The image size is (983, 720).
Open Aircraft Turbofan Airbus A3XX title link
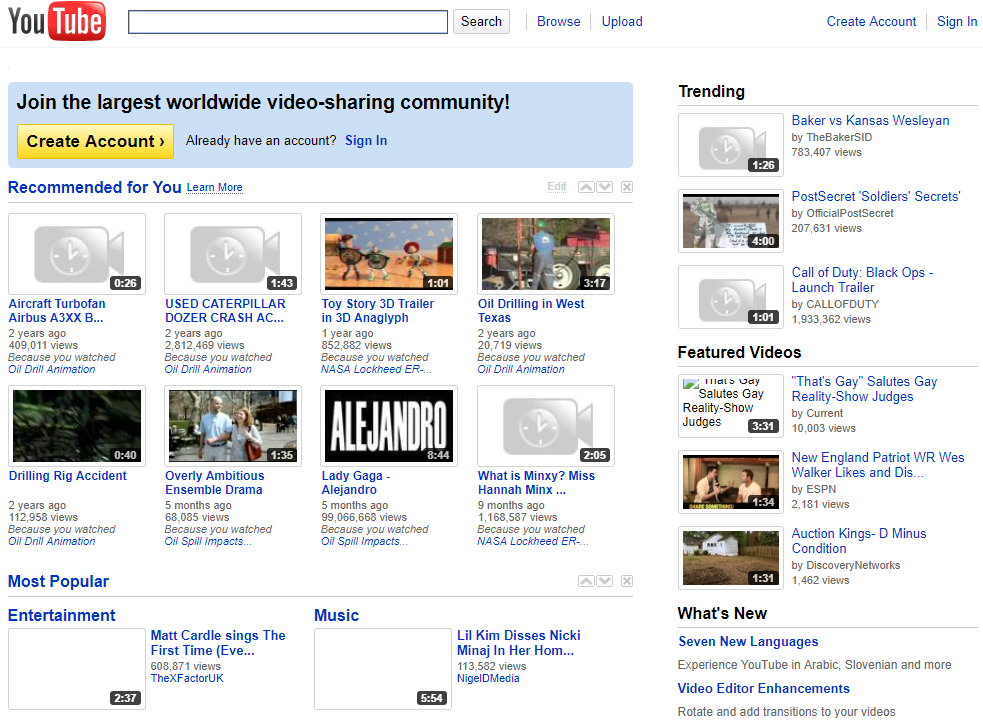57,310
